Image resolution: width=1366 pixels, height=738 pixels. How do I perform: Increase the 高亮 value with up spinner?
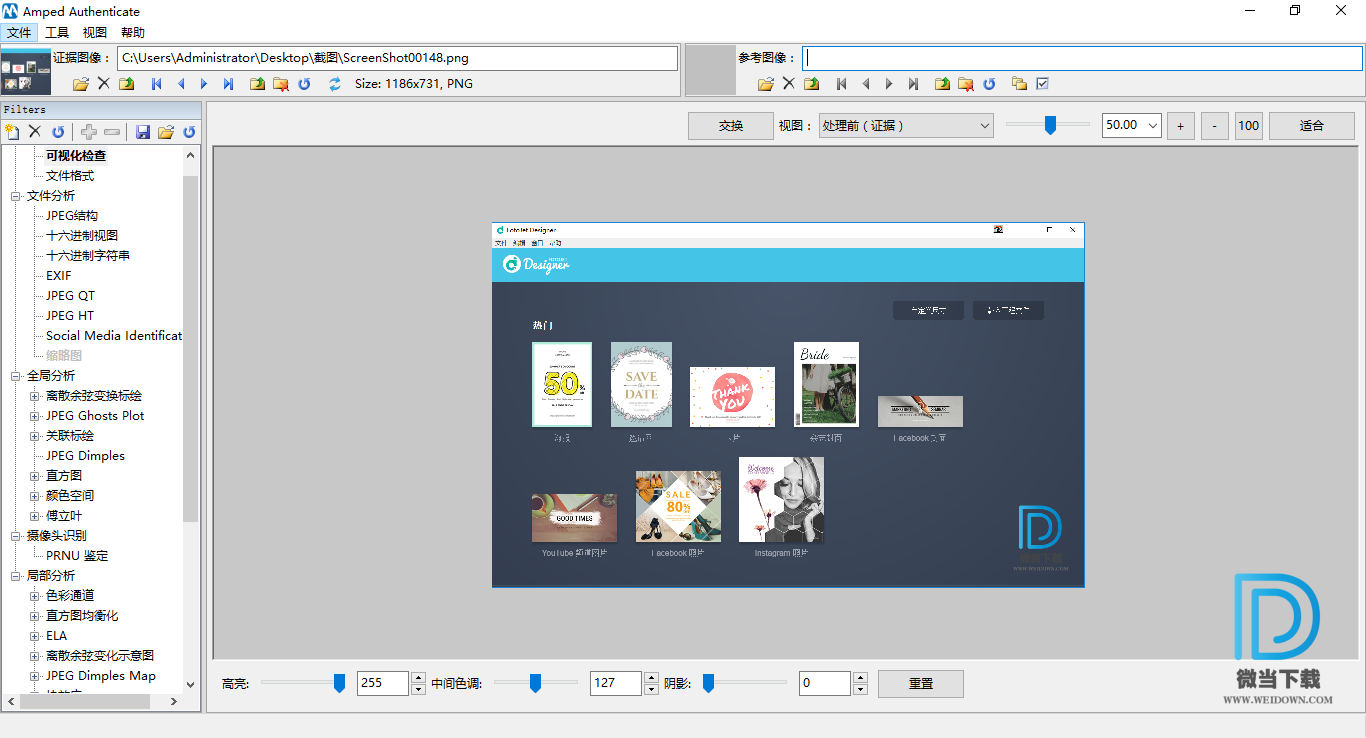pyautogui.click(x=418, y=677)
